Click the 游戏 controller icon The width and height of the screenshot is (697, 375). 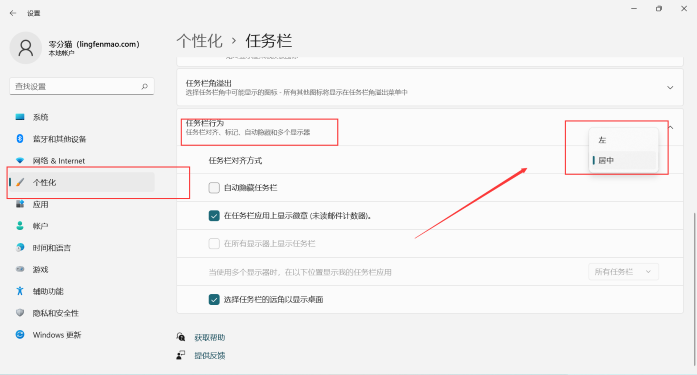point(20,269)
